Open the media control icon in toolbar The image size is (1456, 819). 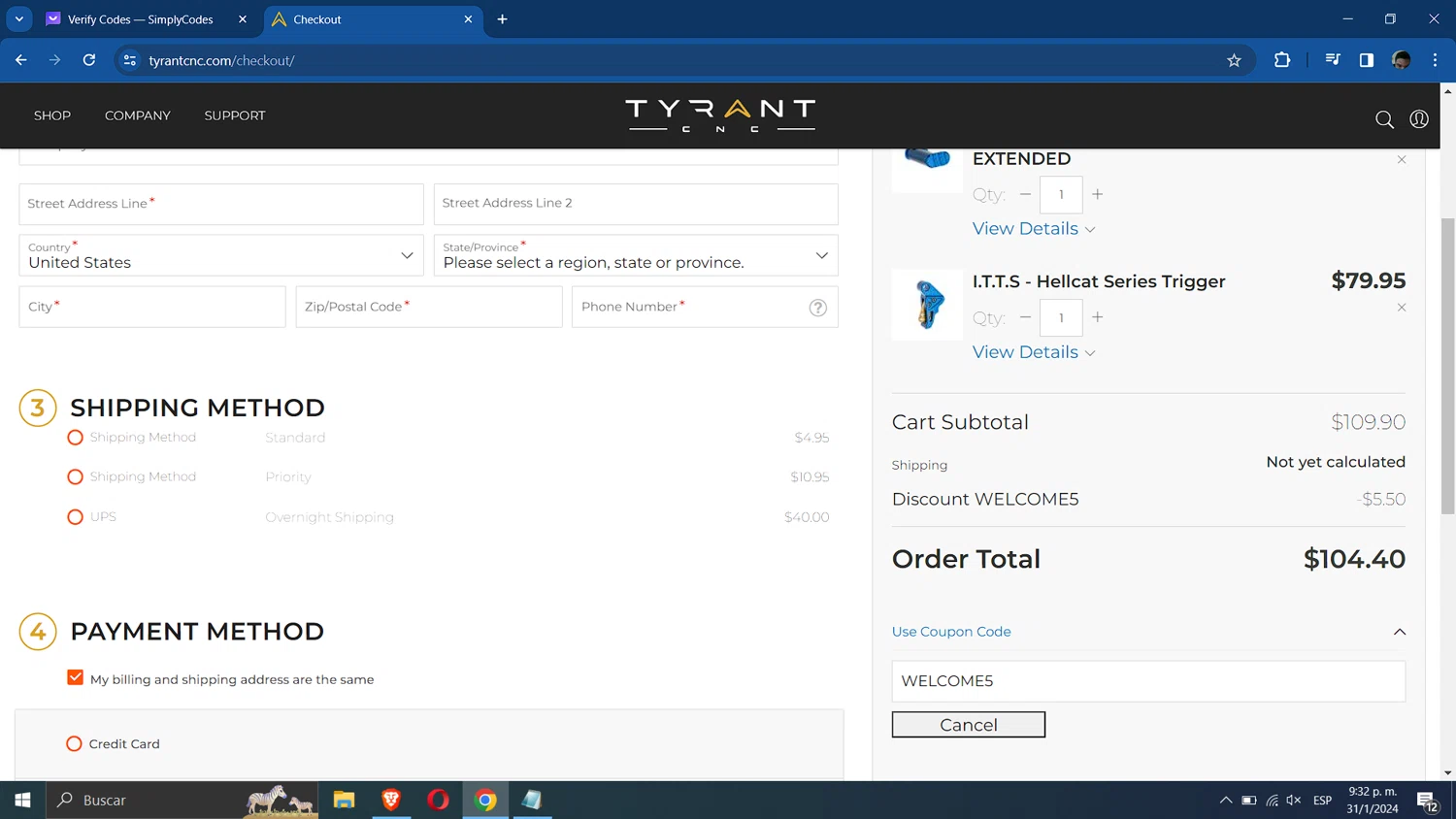pyautogui.click(x=1333, y=60)
